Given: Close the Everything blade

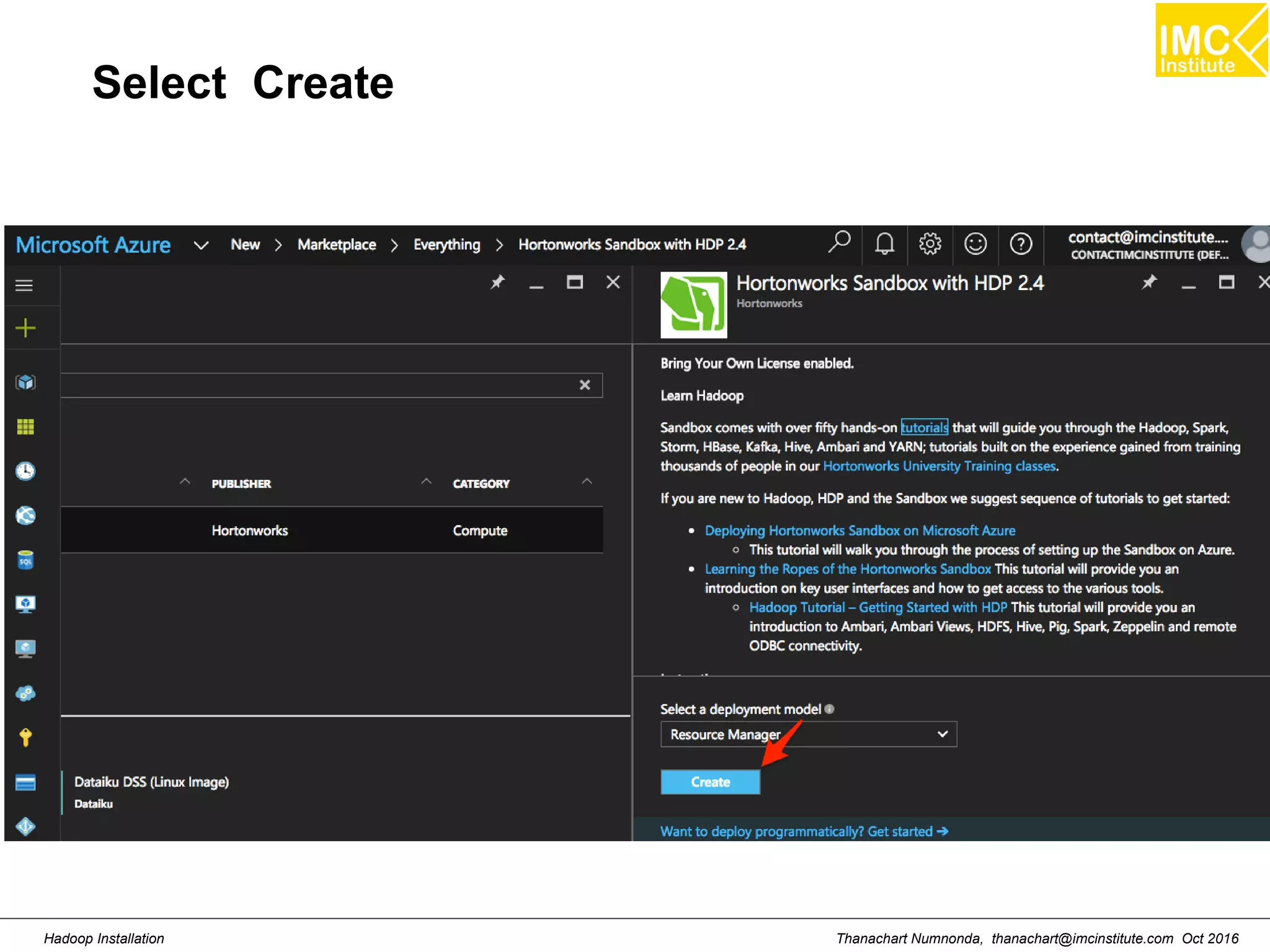Looking at the screenshot, I should pos(613,283).
